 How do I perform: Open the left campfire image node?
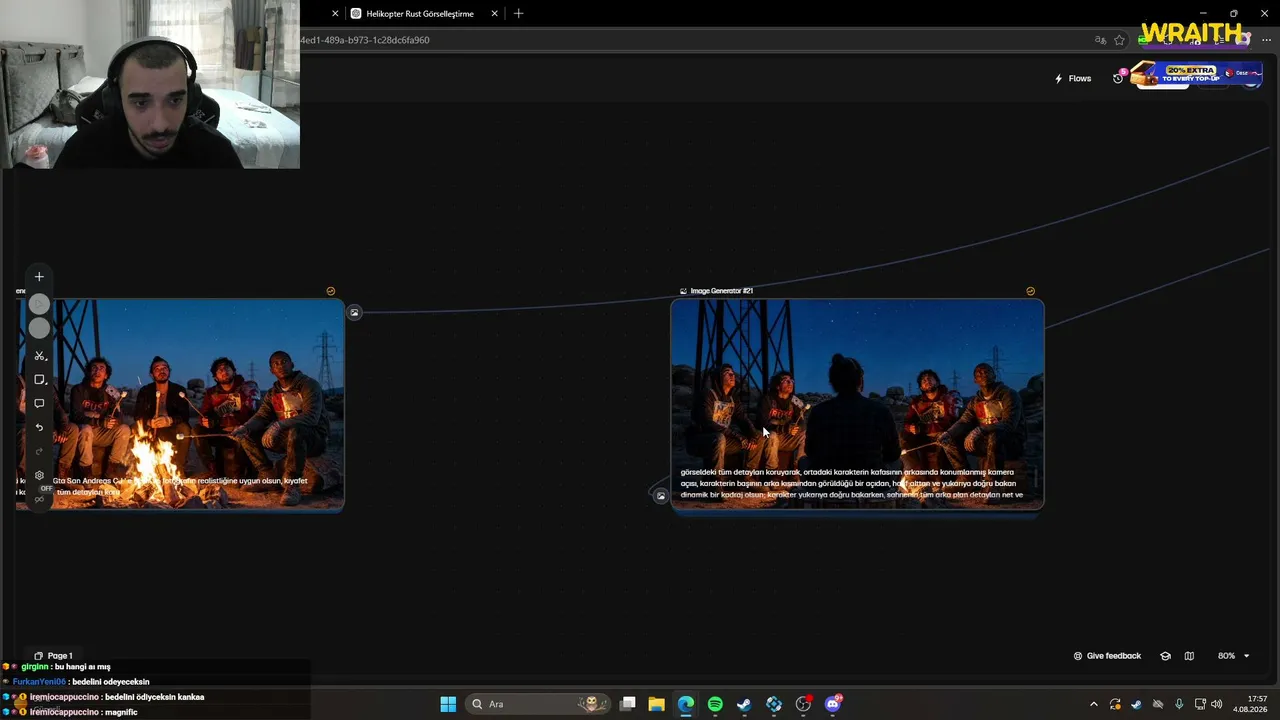180,404
